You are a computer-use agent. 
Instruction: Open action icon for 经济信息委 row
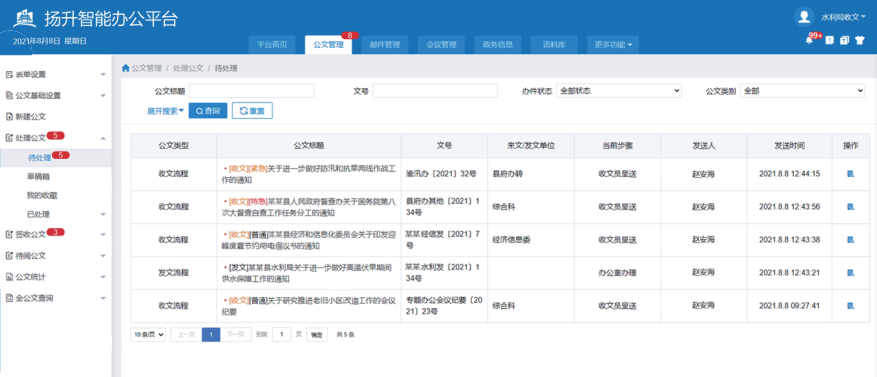[851, 240]
